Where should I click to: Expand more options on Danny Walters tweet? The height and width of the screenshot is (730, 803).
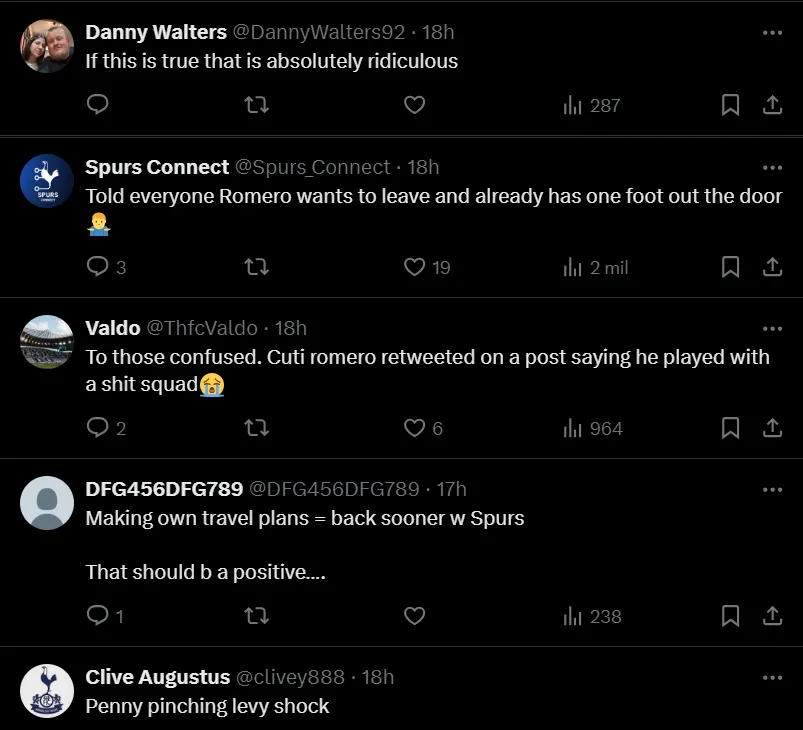pyautogui.click(x=772, y=33)
